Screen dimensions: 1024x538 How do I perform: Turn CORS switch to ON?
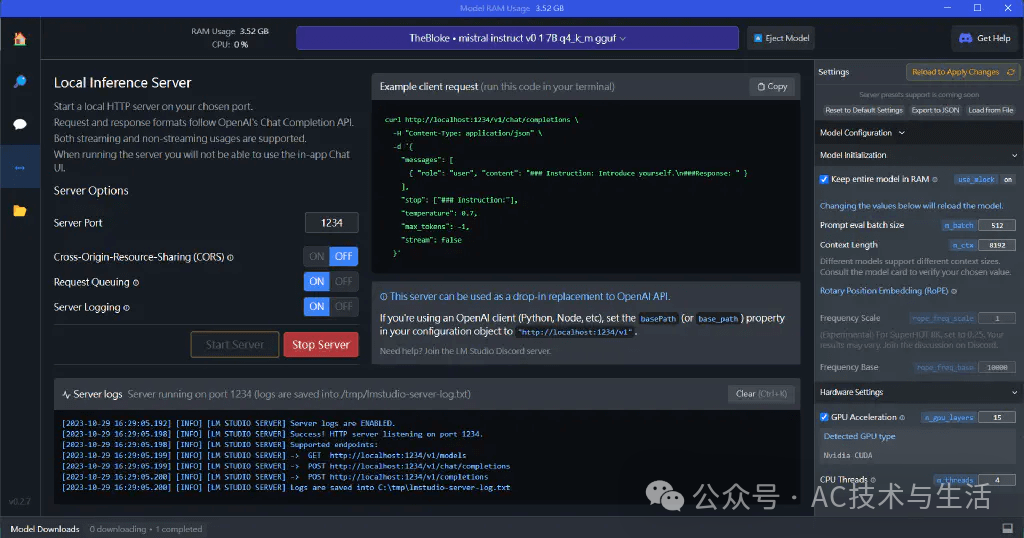[317, 257]
